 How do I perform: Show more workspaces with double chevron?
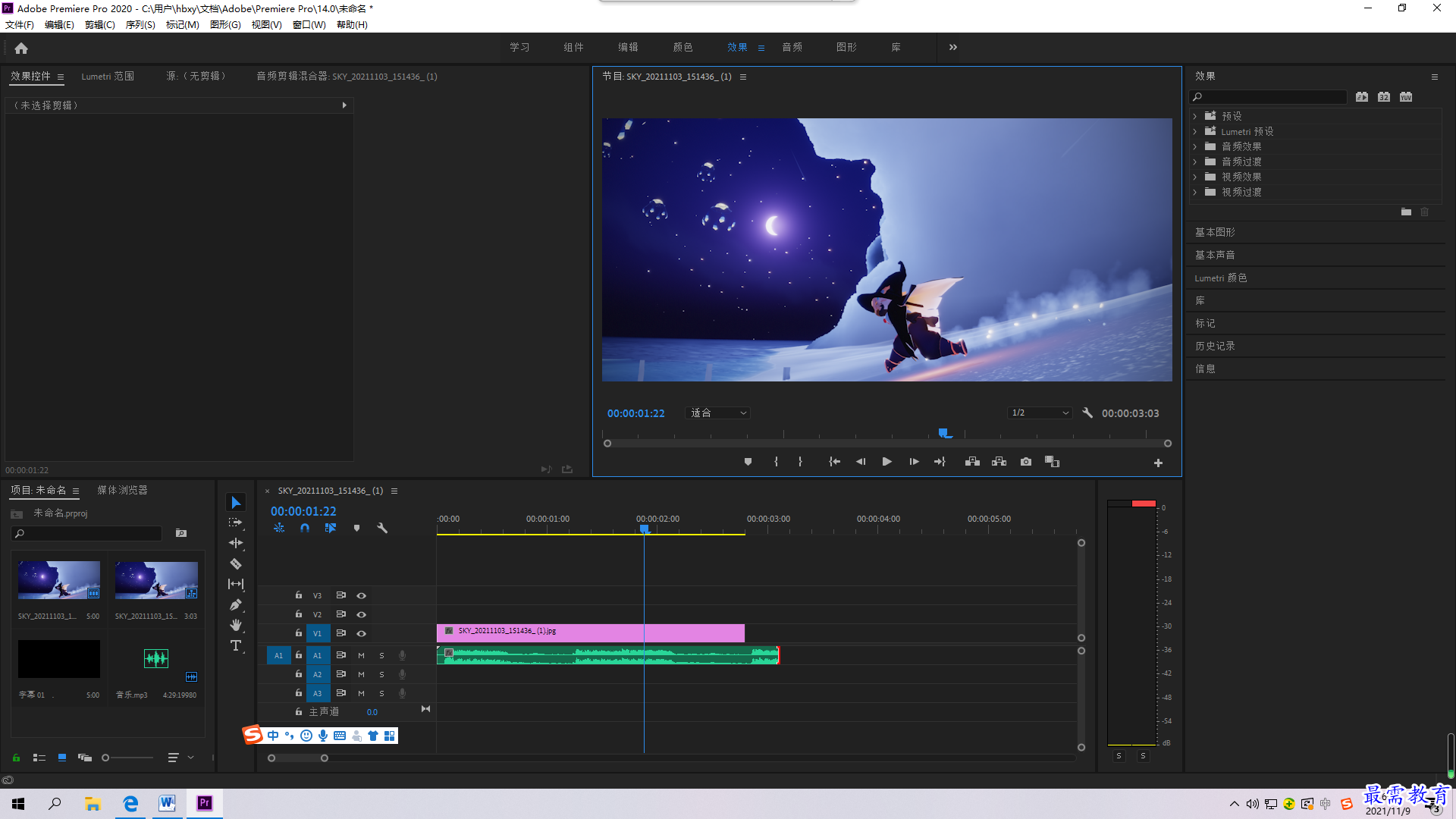click(x=953, y=47)
